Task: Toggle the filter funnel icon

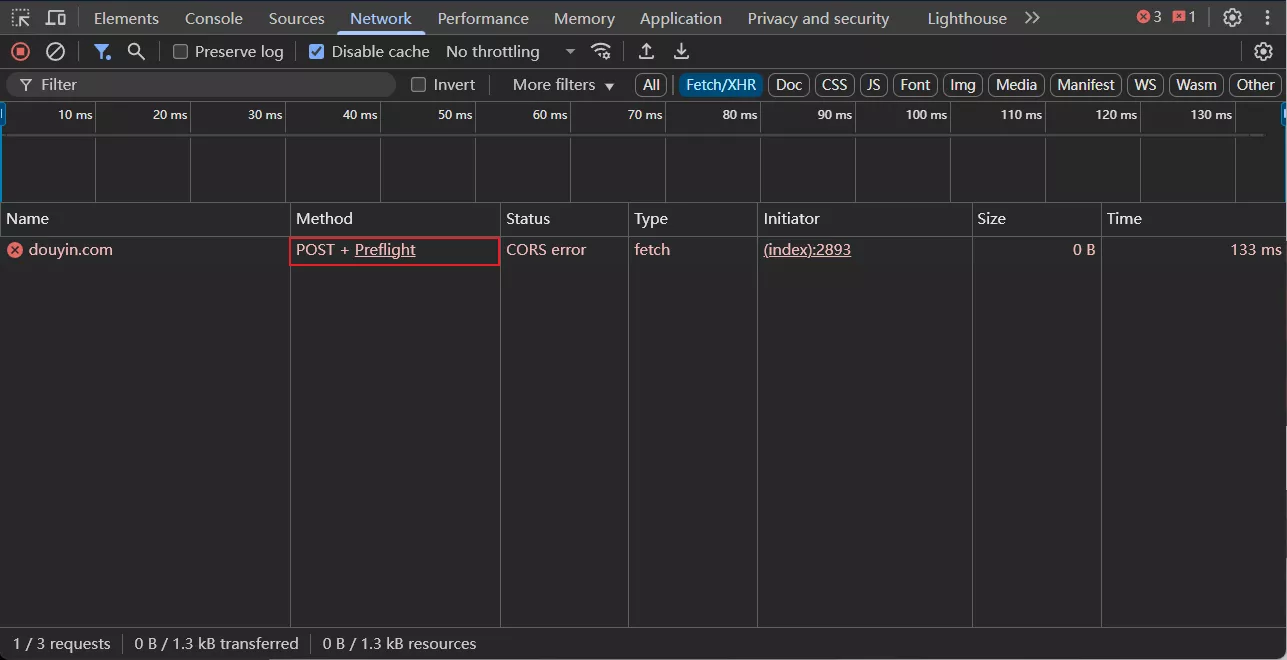Action: [x=102, y=51]
